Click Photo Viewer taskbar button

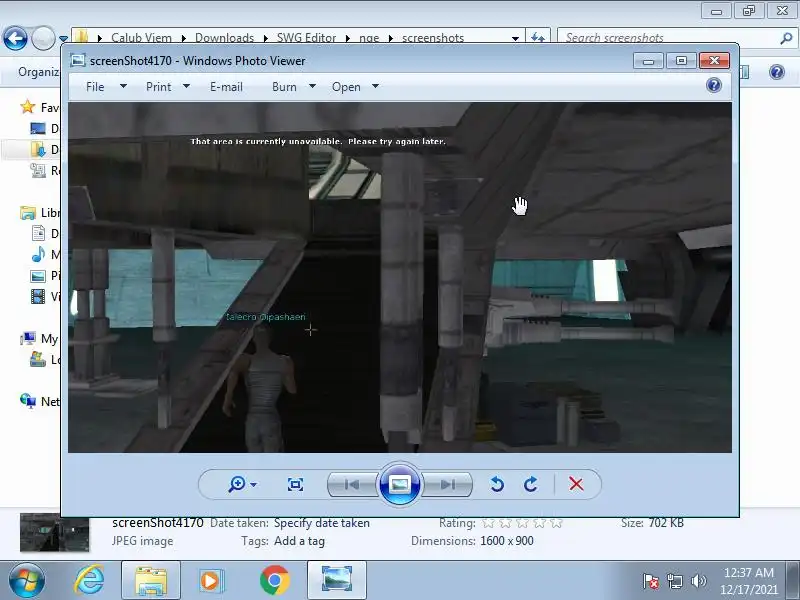(337, 581)
